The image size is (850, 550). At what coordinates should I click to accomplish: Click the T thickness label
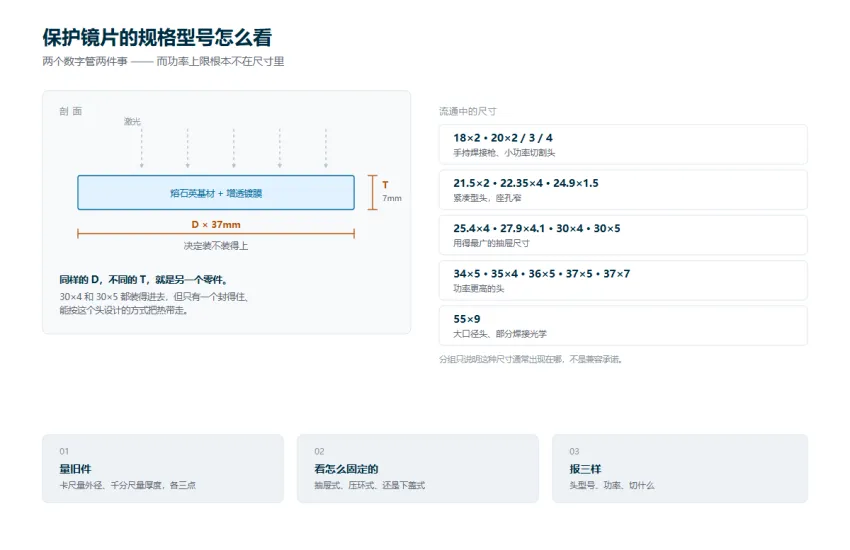385,185
